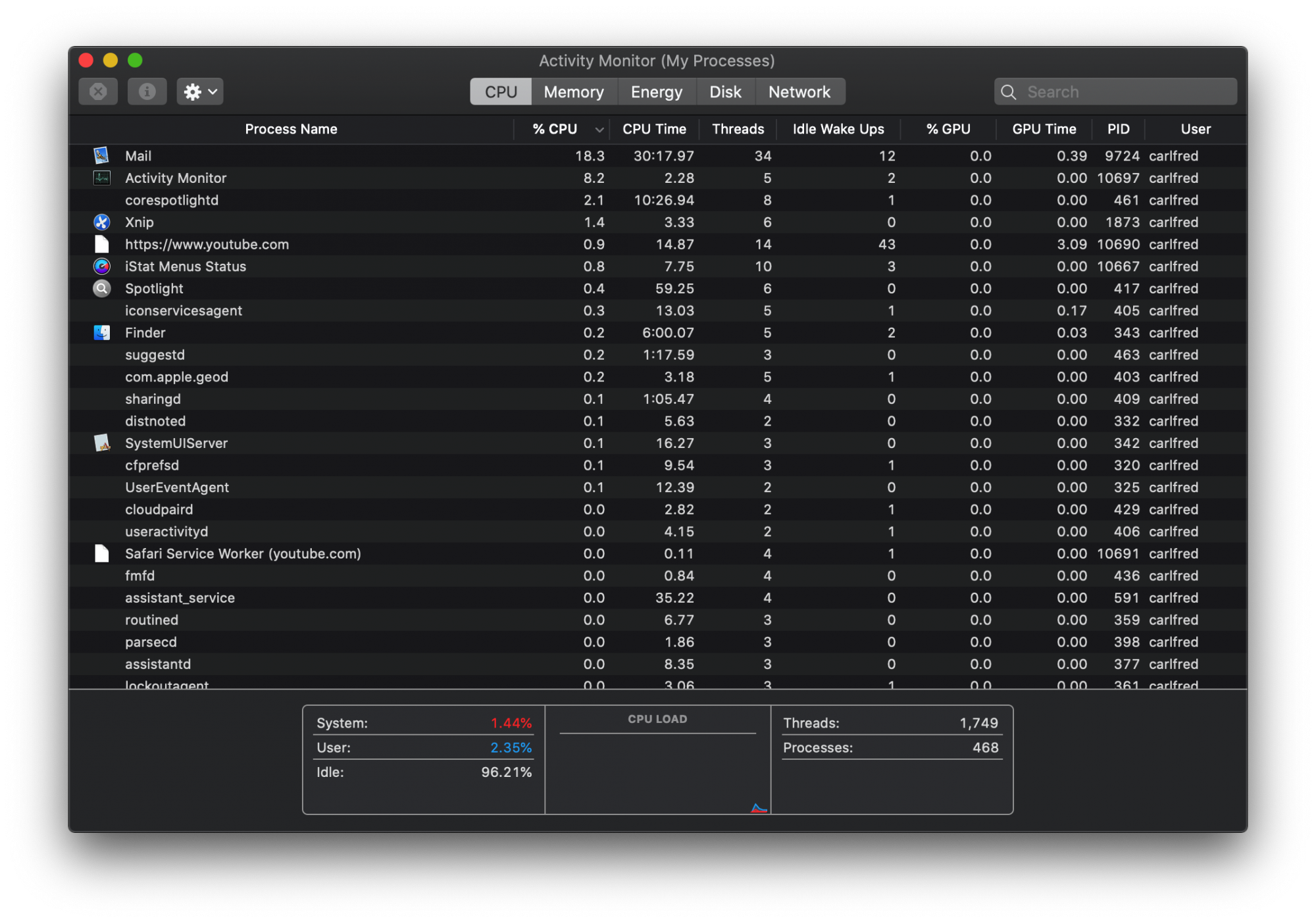1316x923 pixels.
Task: Click the iStat Menus Status icon
Action: pyautogui.click(x=101, y=266)
